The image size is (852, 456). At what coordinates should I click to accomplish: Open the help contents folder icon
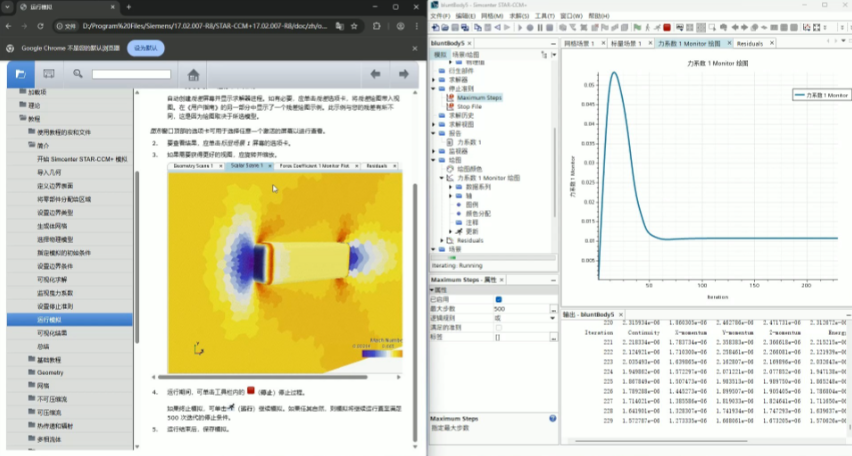(x=20, y=73)
